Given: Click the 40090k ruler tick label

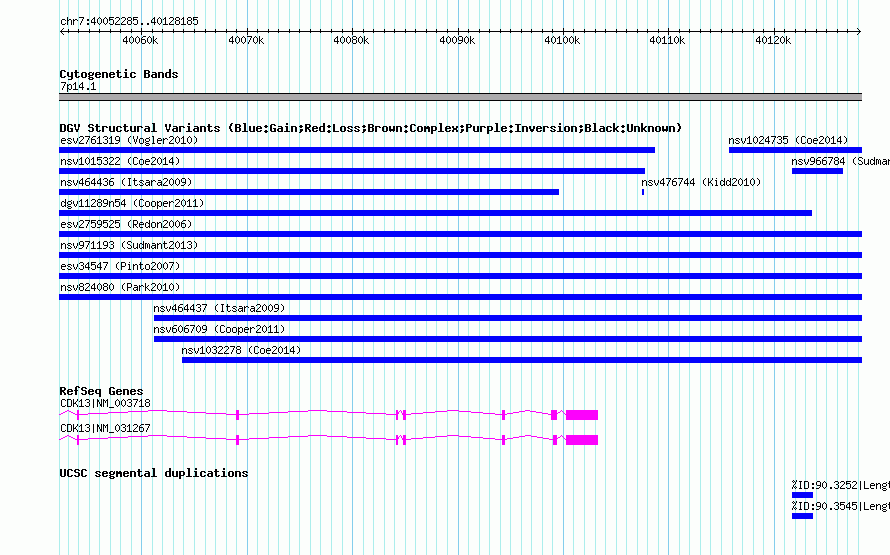Looking at the screenshot, I should [457, 40].
